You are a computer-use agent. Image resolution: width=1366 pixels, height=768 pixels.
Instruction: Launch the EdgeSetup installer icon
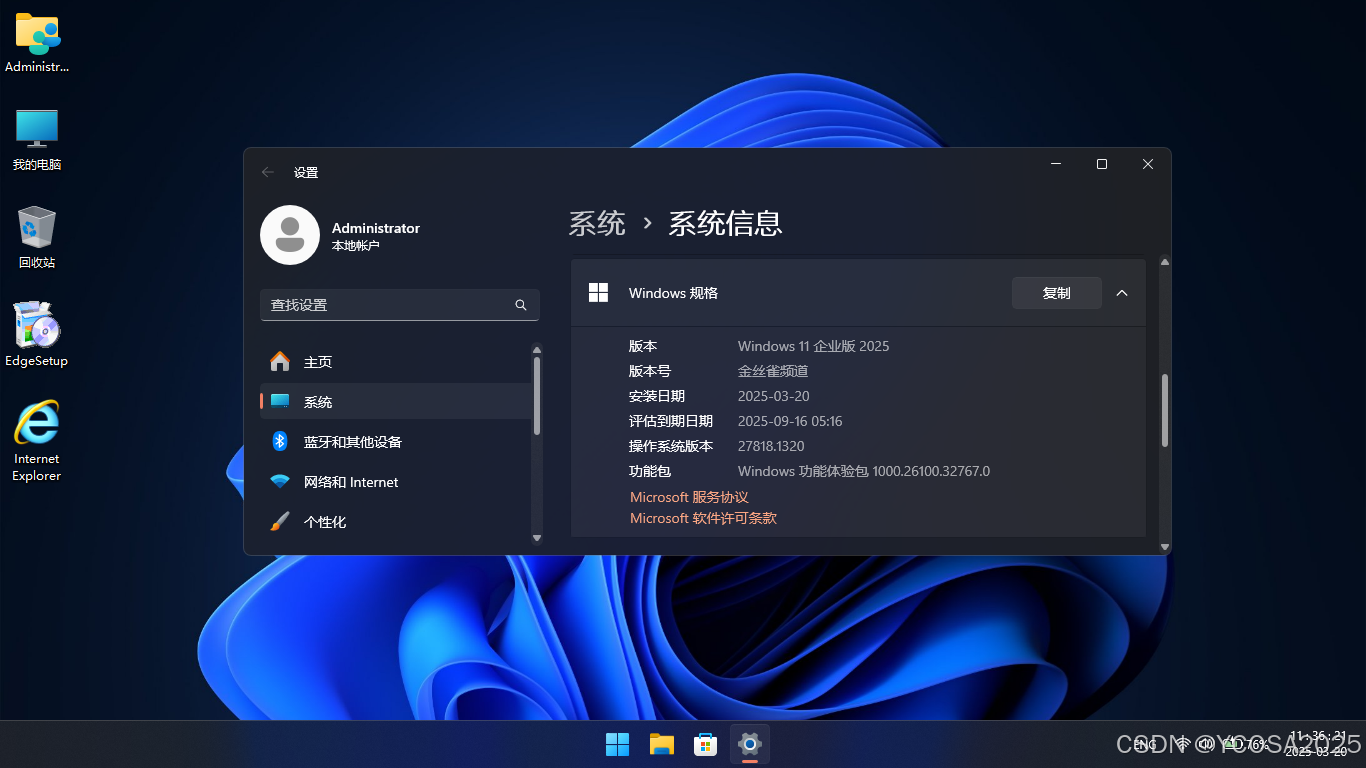click(37, 335)
